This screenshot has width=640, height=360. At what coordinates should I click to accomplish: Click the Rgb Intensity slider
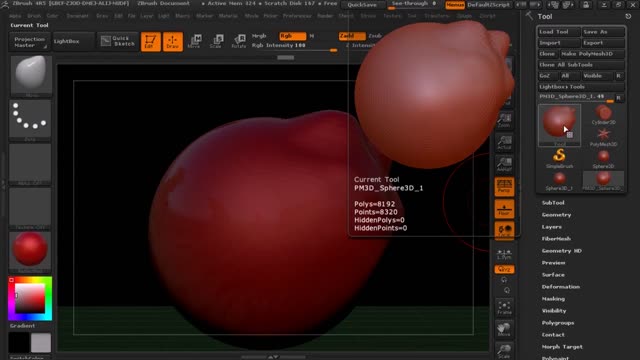tap(294, 46)
